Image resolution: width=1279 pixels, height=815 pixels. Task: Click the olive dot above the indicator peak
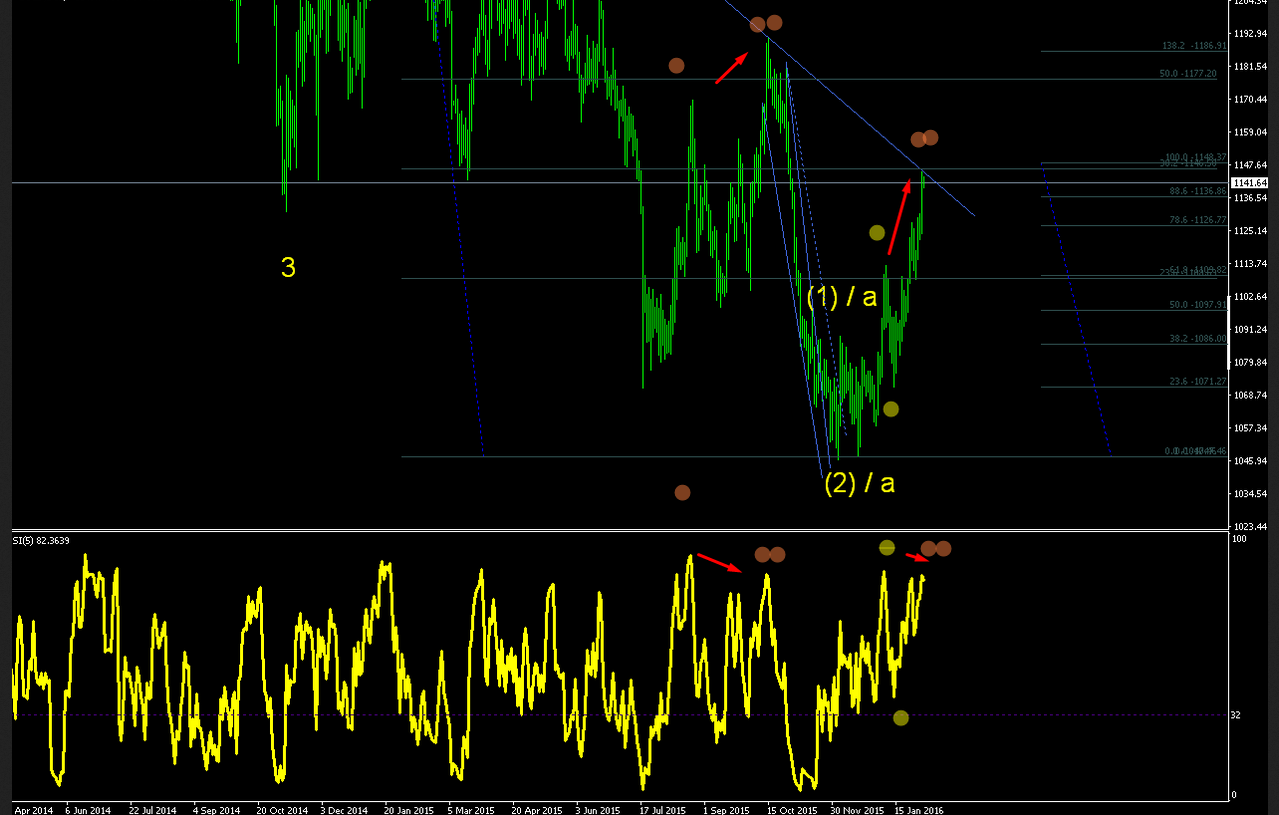point(886,547)
